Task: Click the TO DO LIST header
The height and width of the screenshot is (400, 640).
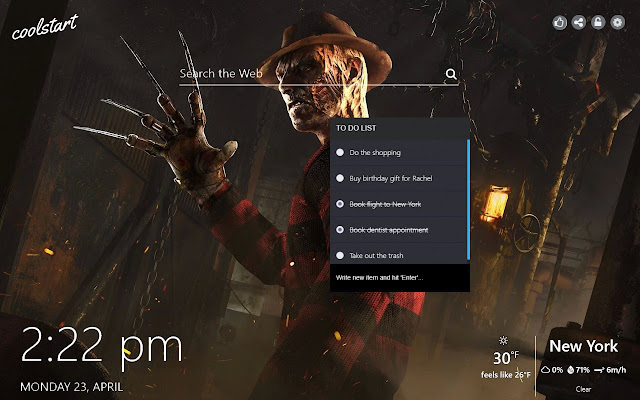Action: (x=356, y=128)
